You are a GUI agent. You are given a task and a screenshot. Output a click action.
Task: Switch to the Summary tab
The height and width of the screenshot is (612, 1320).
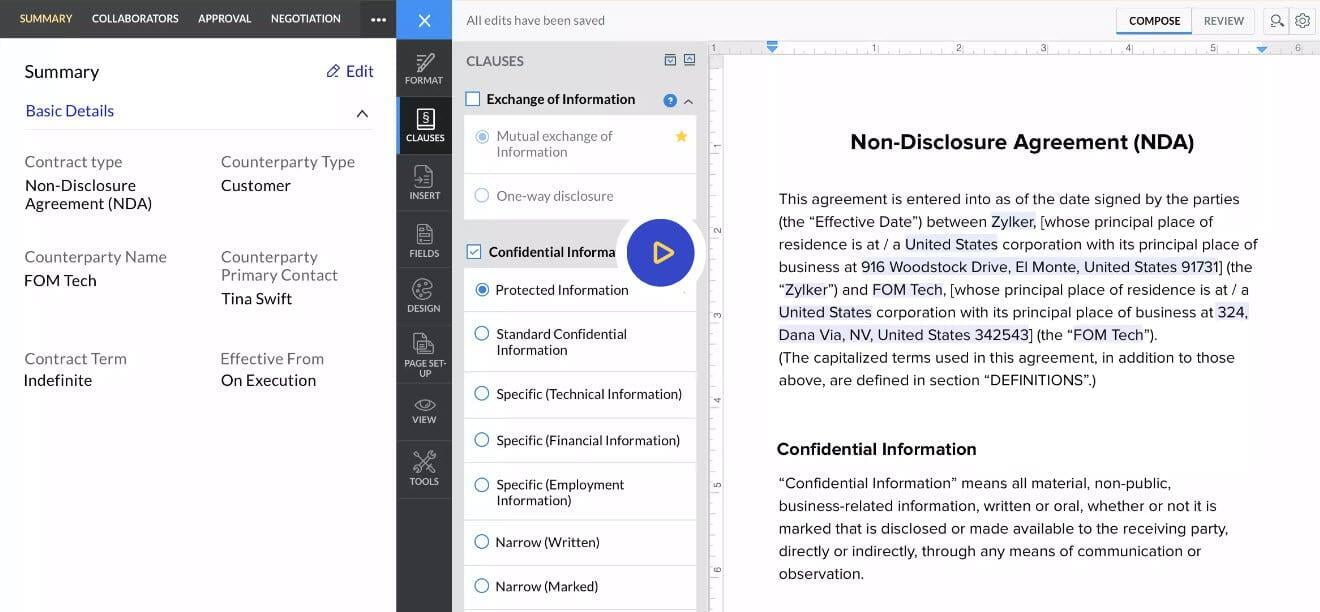(x=46, y=19)
